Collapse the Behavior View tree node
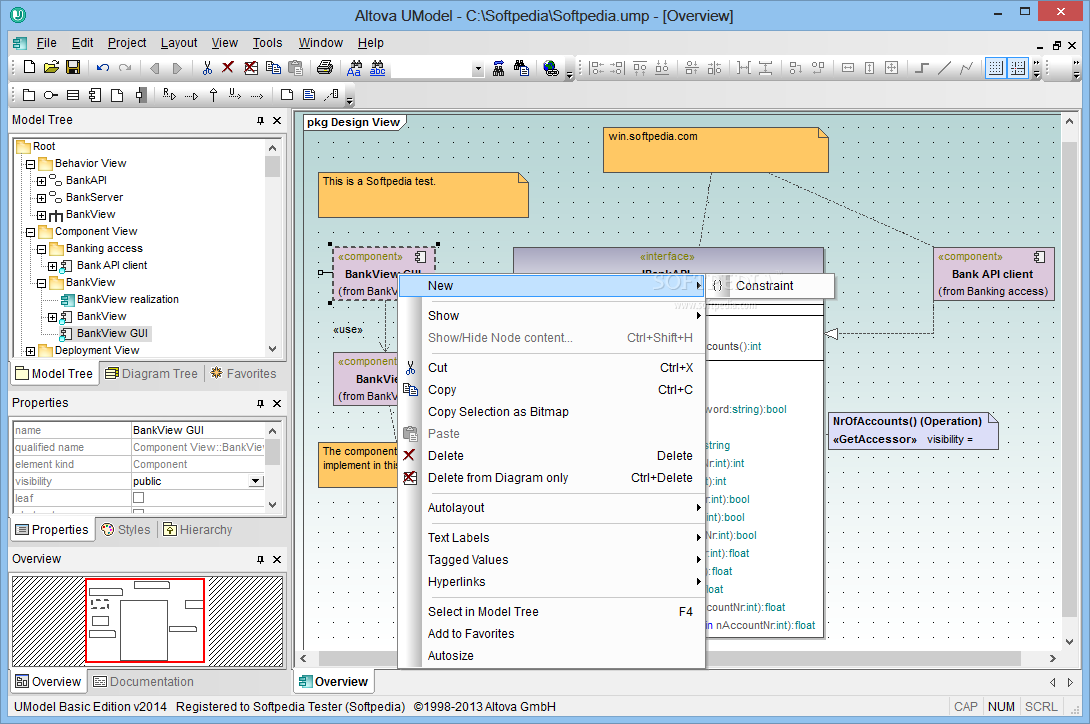The image size is (1090, 724). [x=31, y=164]
